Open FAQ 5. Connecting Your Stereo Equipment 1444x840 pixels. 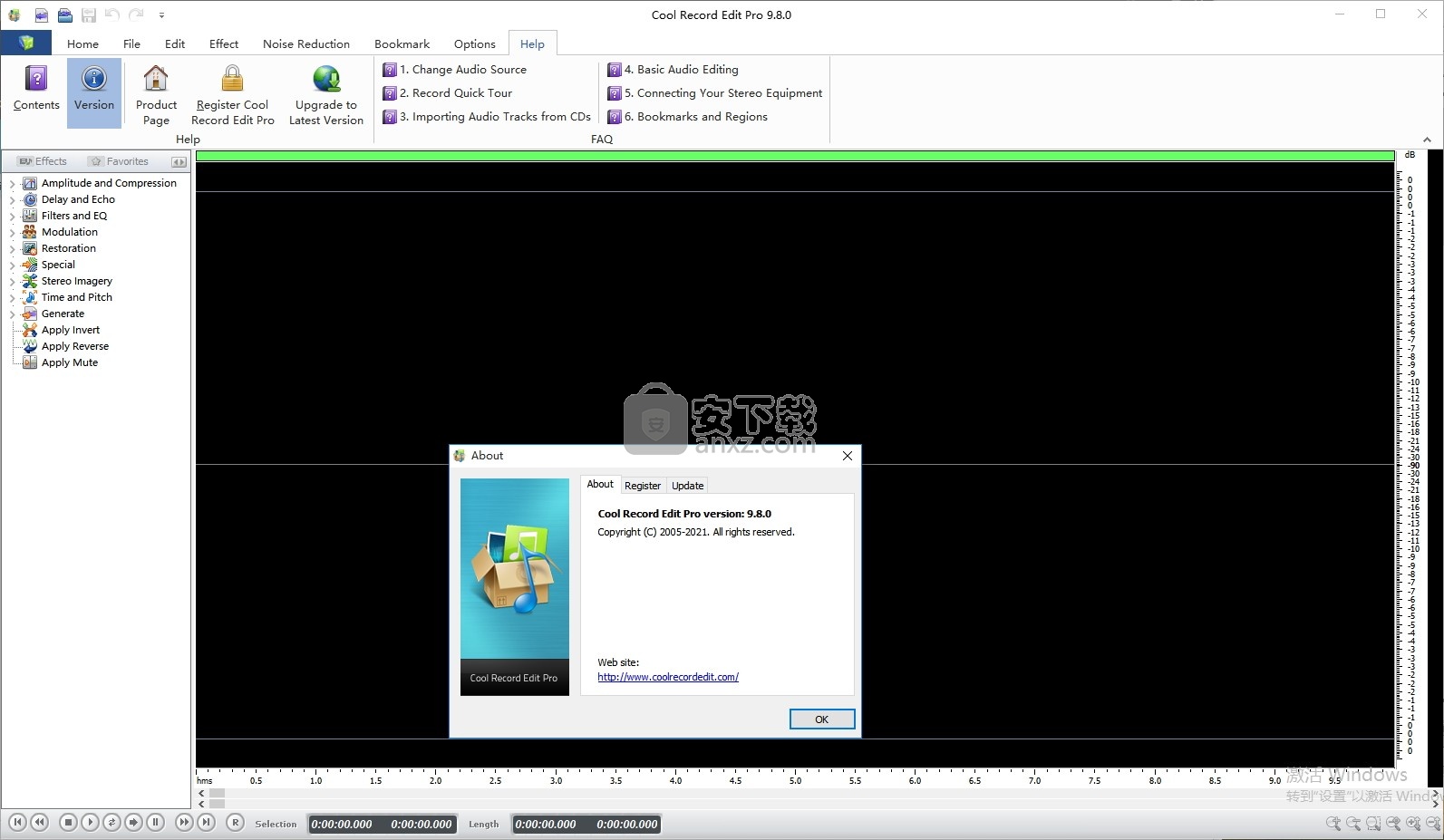click(715, 93)
